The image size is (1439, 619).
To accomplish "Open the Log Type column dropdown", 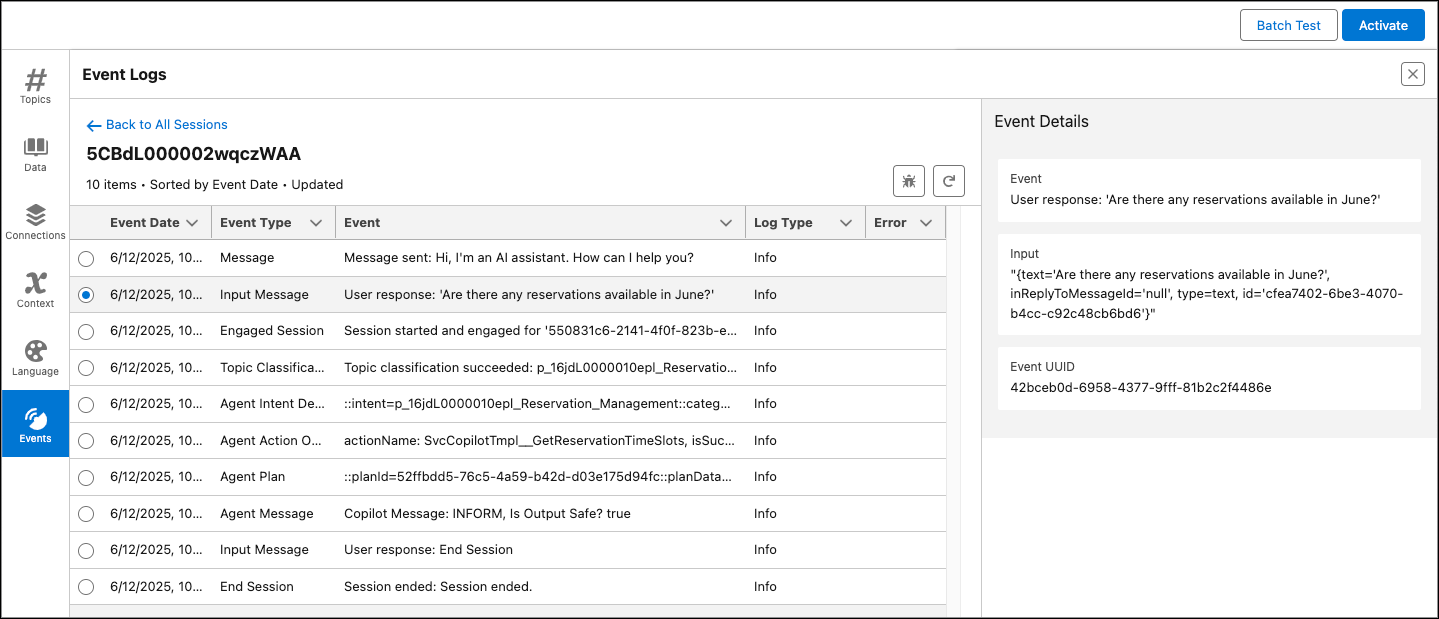I will (845, 222).
